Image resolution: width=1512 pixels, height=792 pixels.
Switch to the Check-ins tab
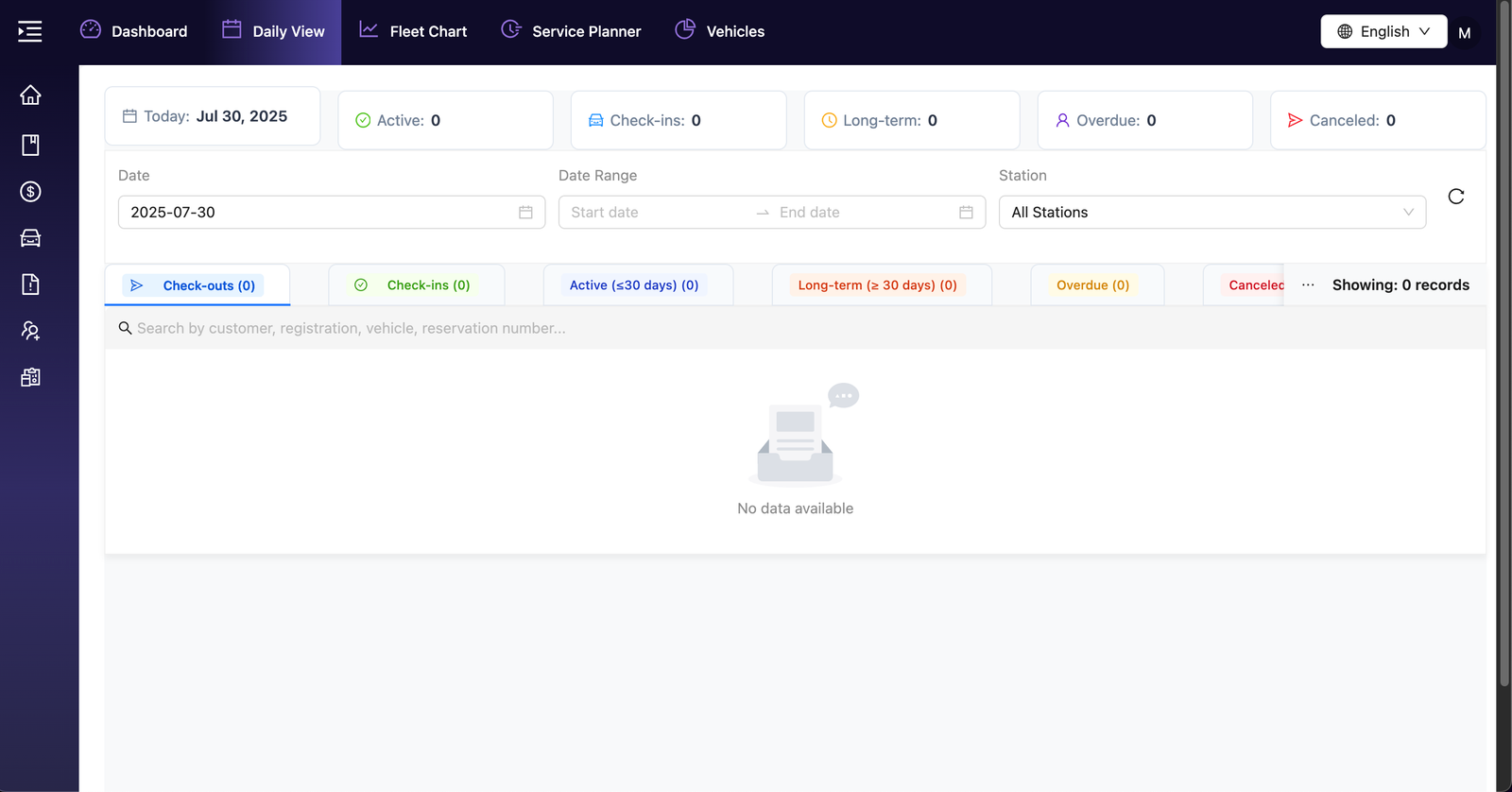417,285
